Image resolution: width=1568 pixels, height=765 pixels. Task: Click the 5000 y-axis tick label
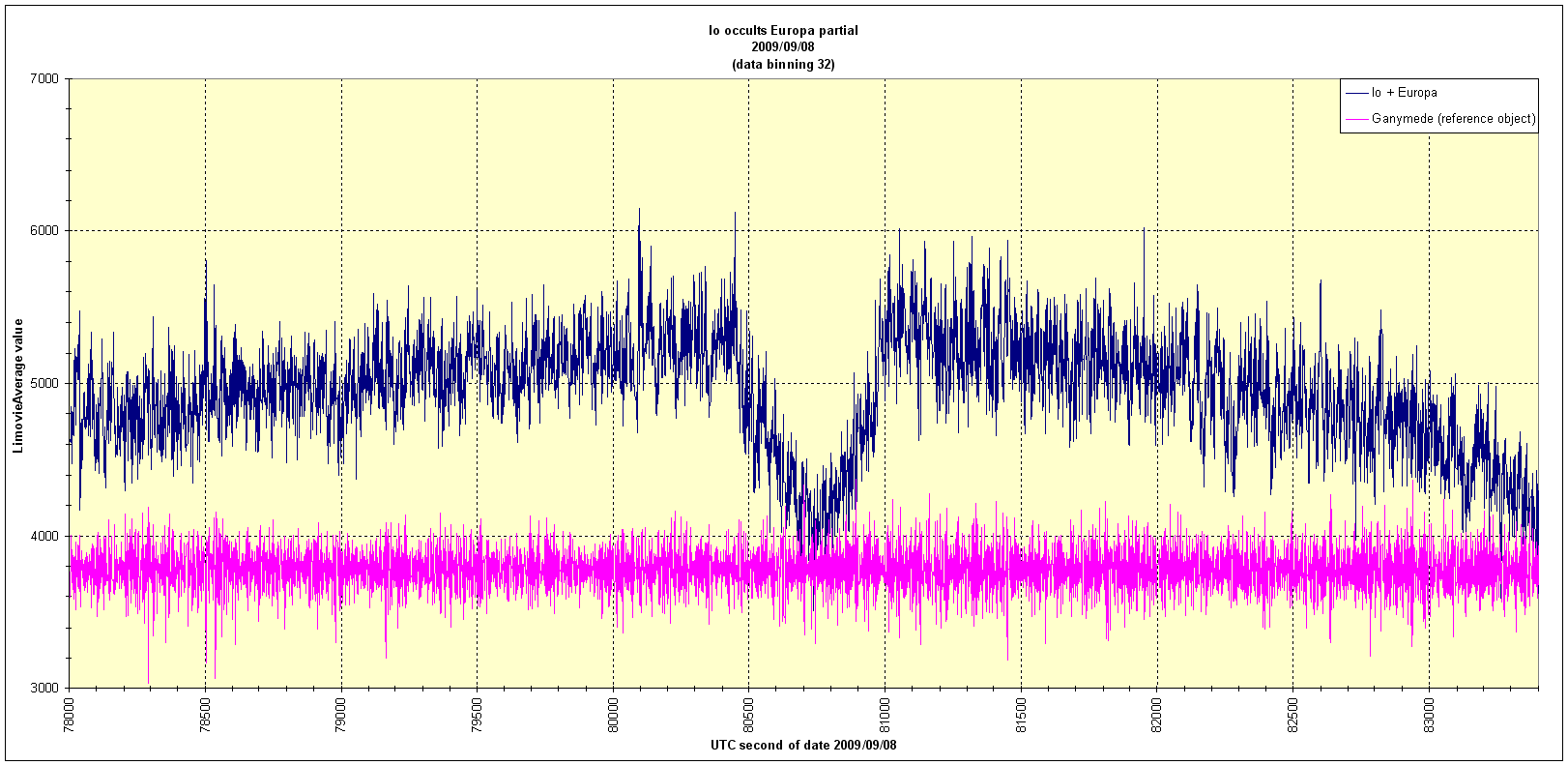tap(45, 383)
